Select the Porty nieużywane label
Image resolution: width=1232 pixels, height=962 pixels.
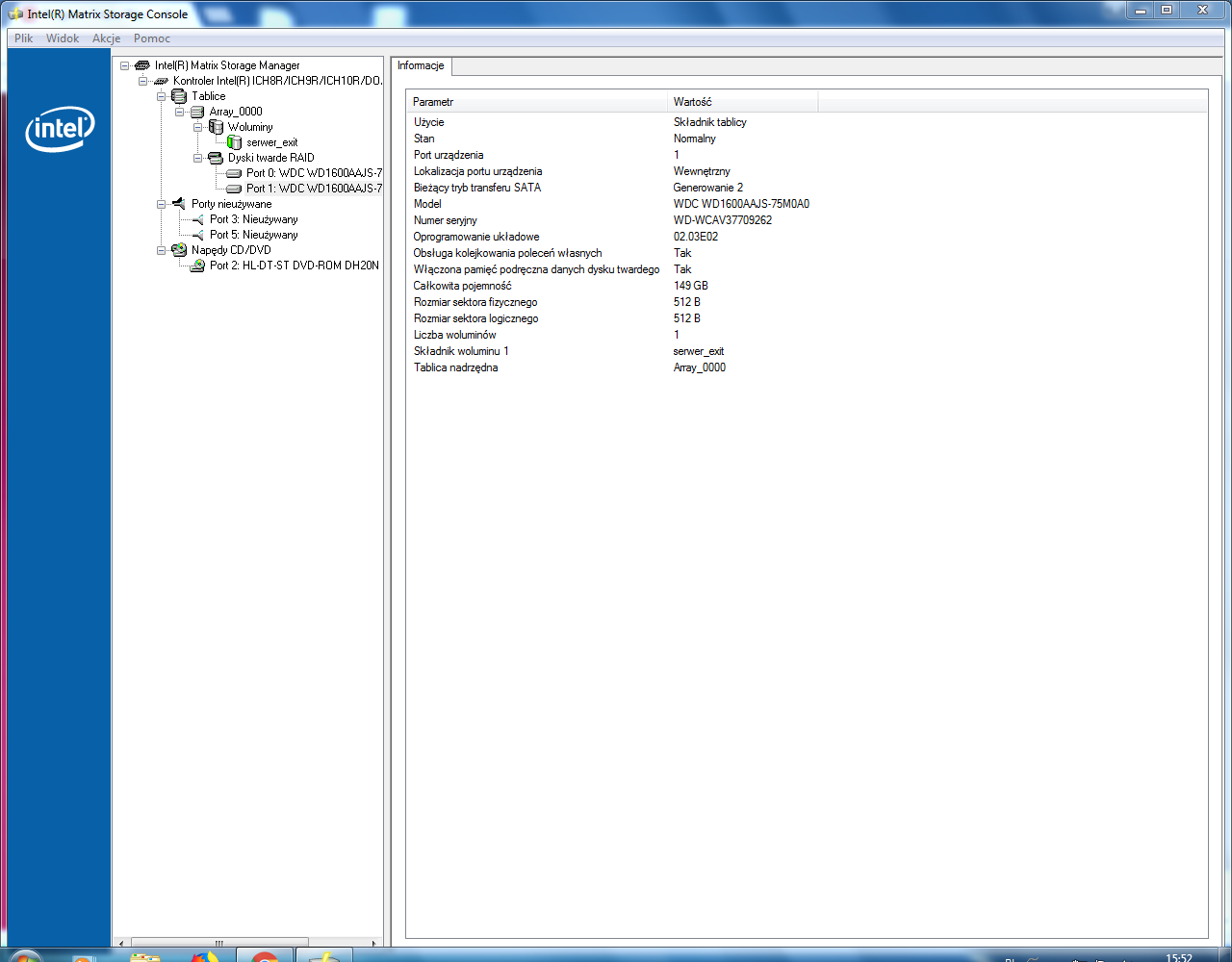tap(232, 204)
